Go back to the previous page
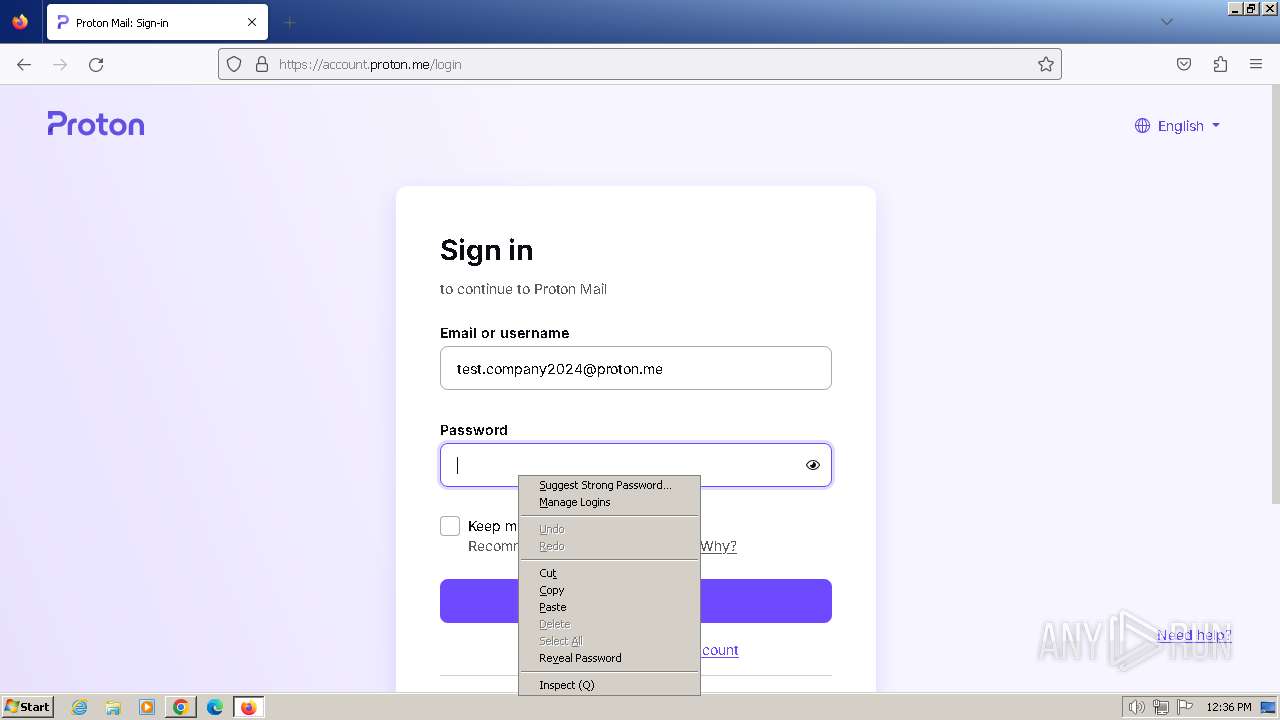This screenshot has height=720, width=1280. (24, 64)
